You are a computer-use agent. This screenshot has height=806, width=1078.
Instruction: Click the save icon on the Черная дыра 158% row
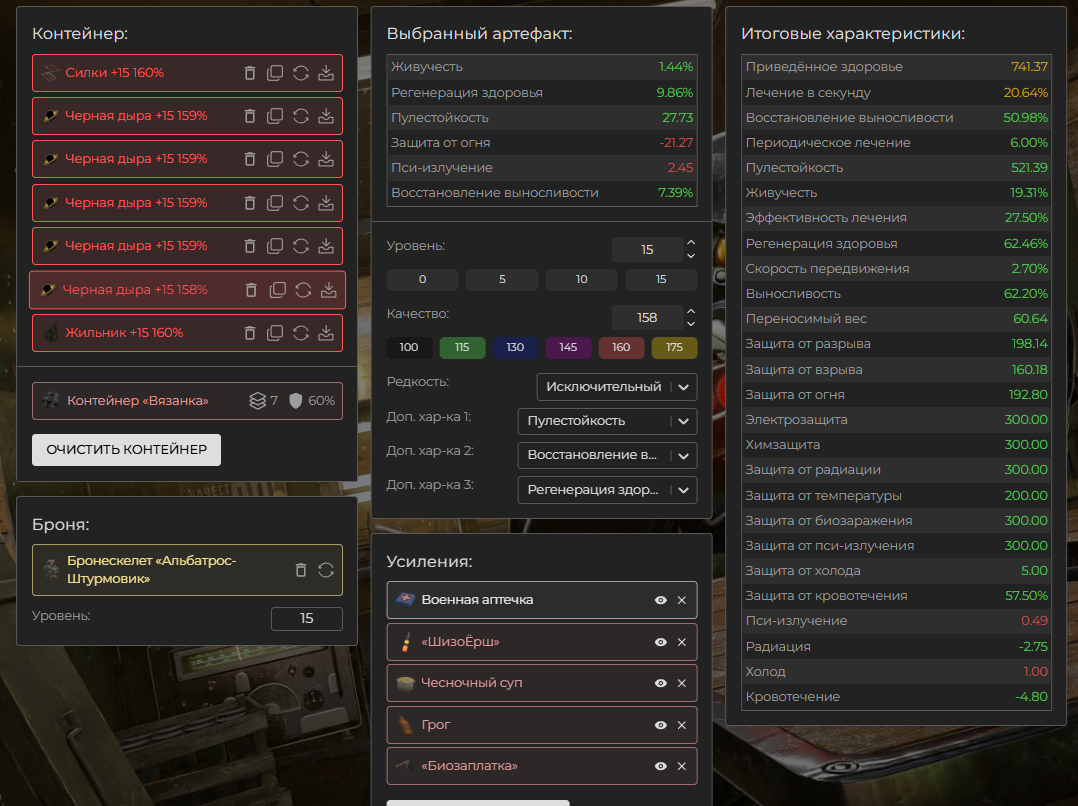pos(328,290)
